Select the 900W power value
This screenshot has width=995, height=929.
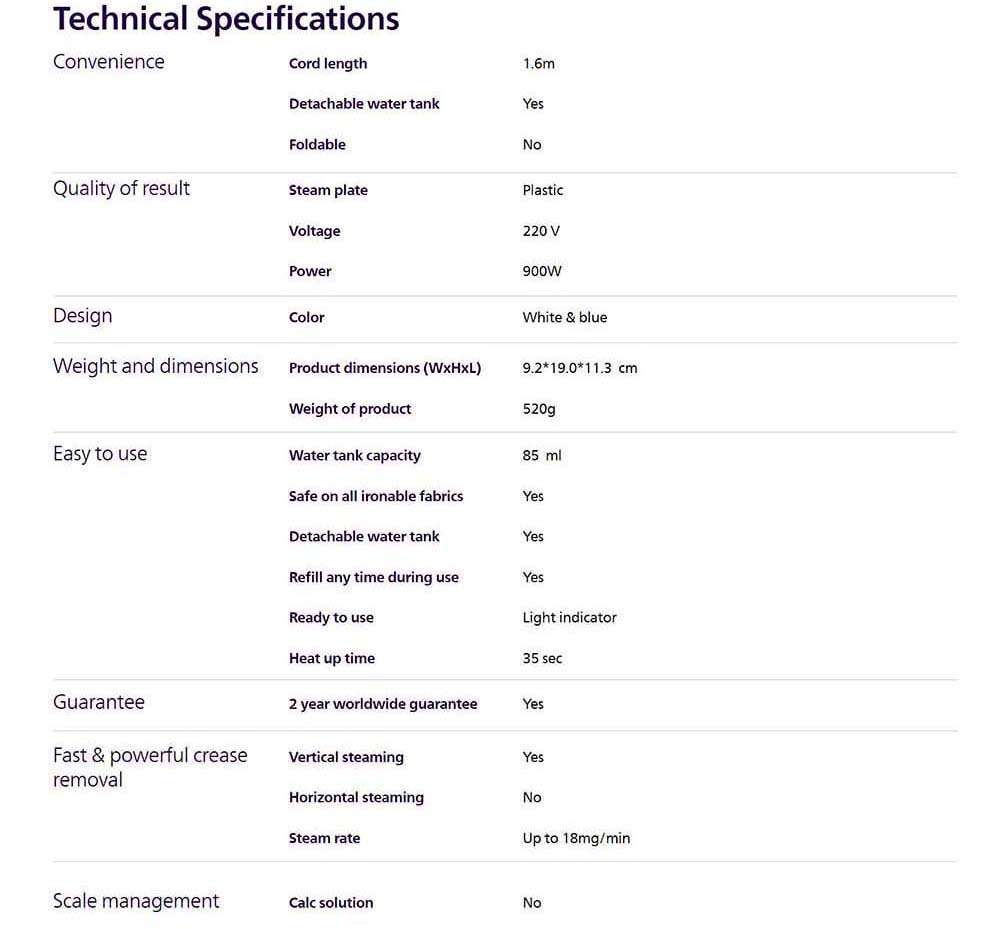point(542,272)
